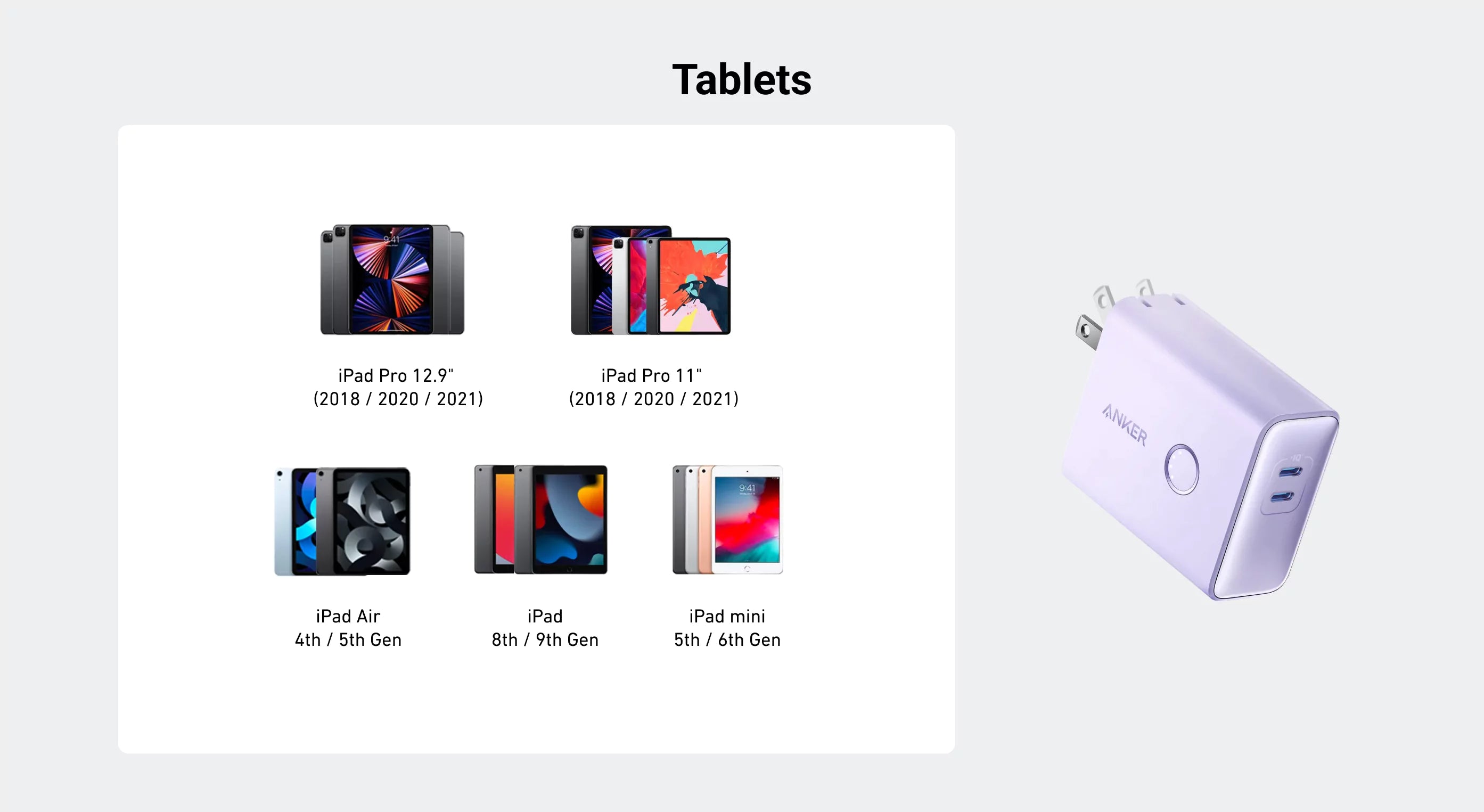The image size is (1484, 812).
Task: Click the iPad Pro 11" product image
Action: click(650, 280)
